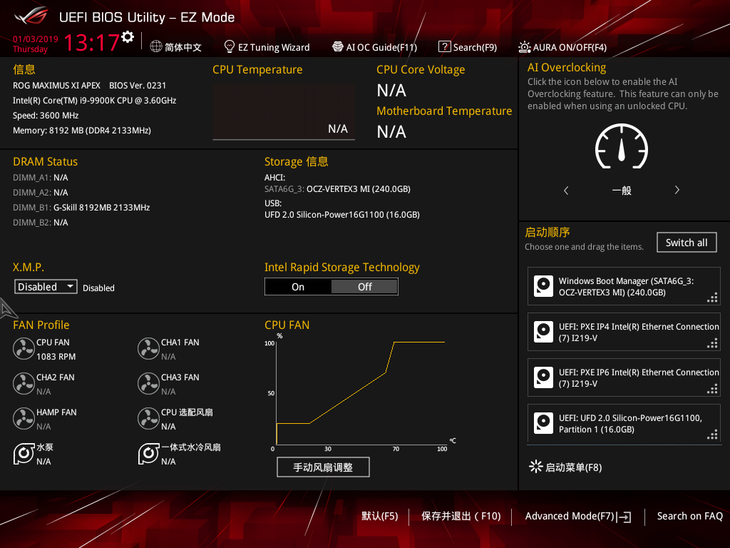Switch to Advanced Mode (F7)
Image resolution: width=730 pixels, height=548 pixels.
(x=578, y=516)
